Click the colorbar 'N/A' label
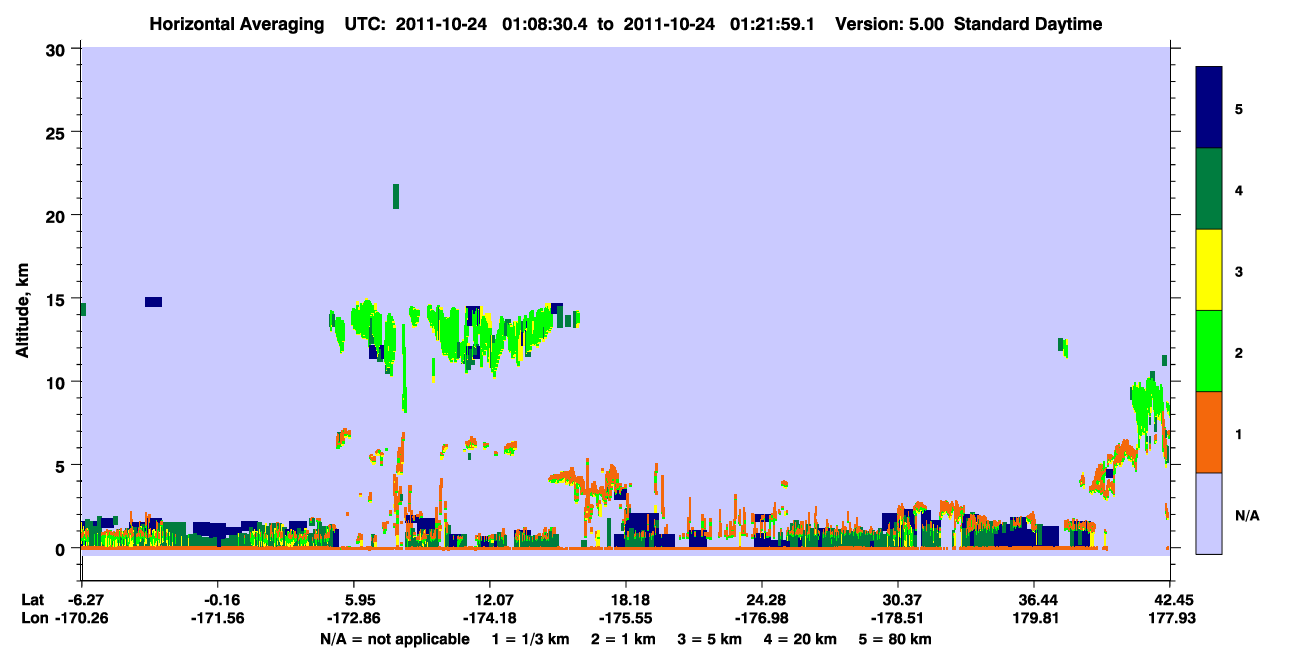The width and height of the screenshot is (1300, 667). pyautogui.click(x=1247, y=515)
